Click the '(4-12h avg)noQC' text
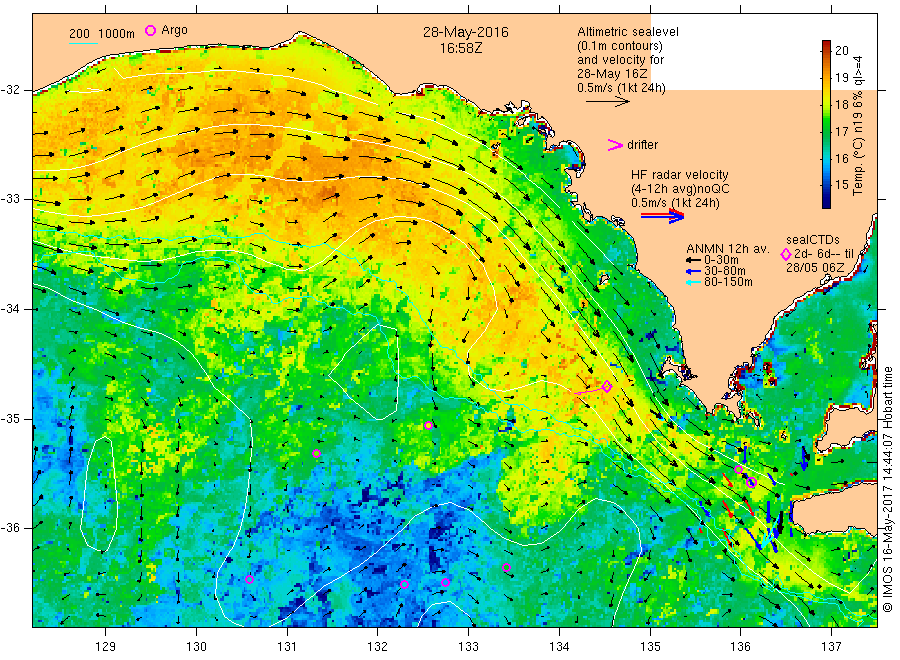The image size is (900, 660). click(x=680, y=189)
